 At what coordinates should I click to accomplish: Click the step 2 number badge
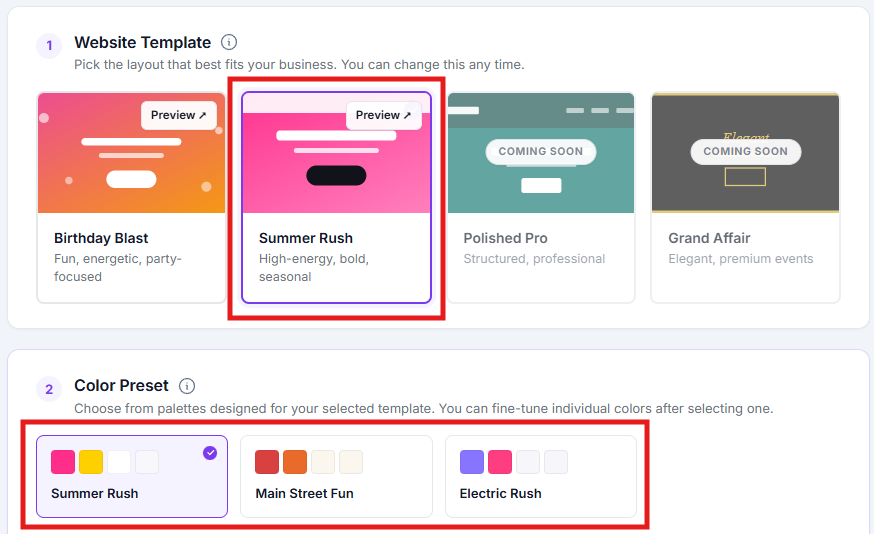point(49,389)
